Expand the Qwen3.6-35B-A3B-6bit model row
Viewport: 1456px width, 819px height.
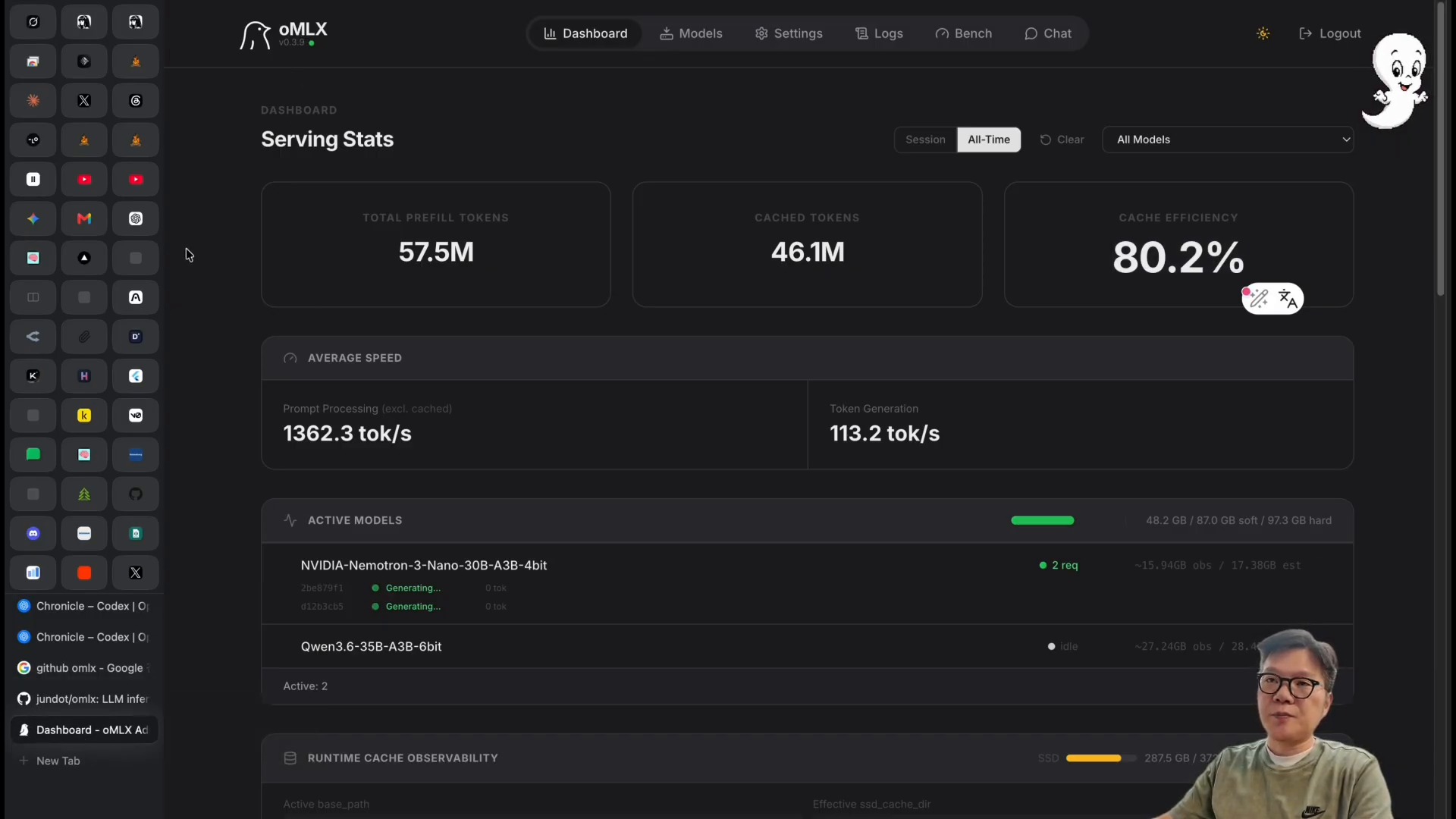pos(807,647)
